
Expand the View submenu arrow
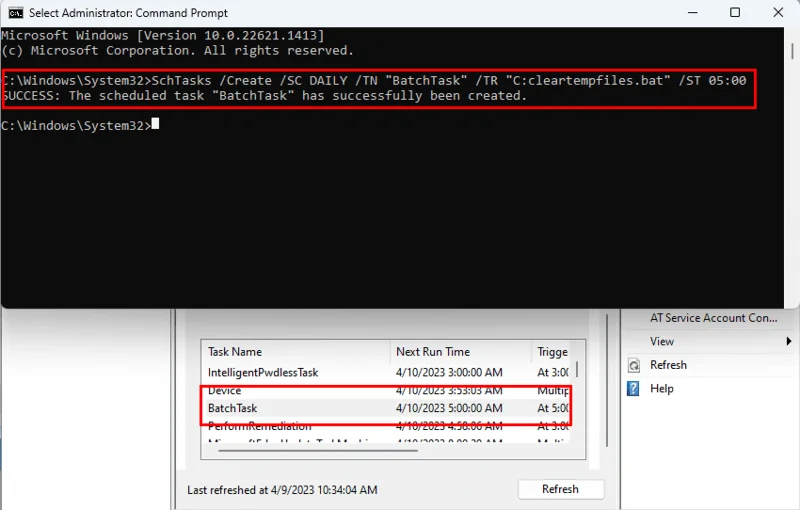pos(789,341)
